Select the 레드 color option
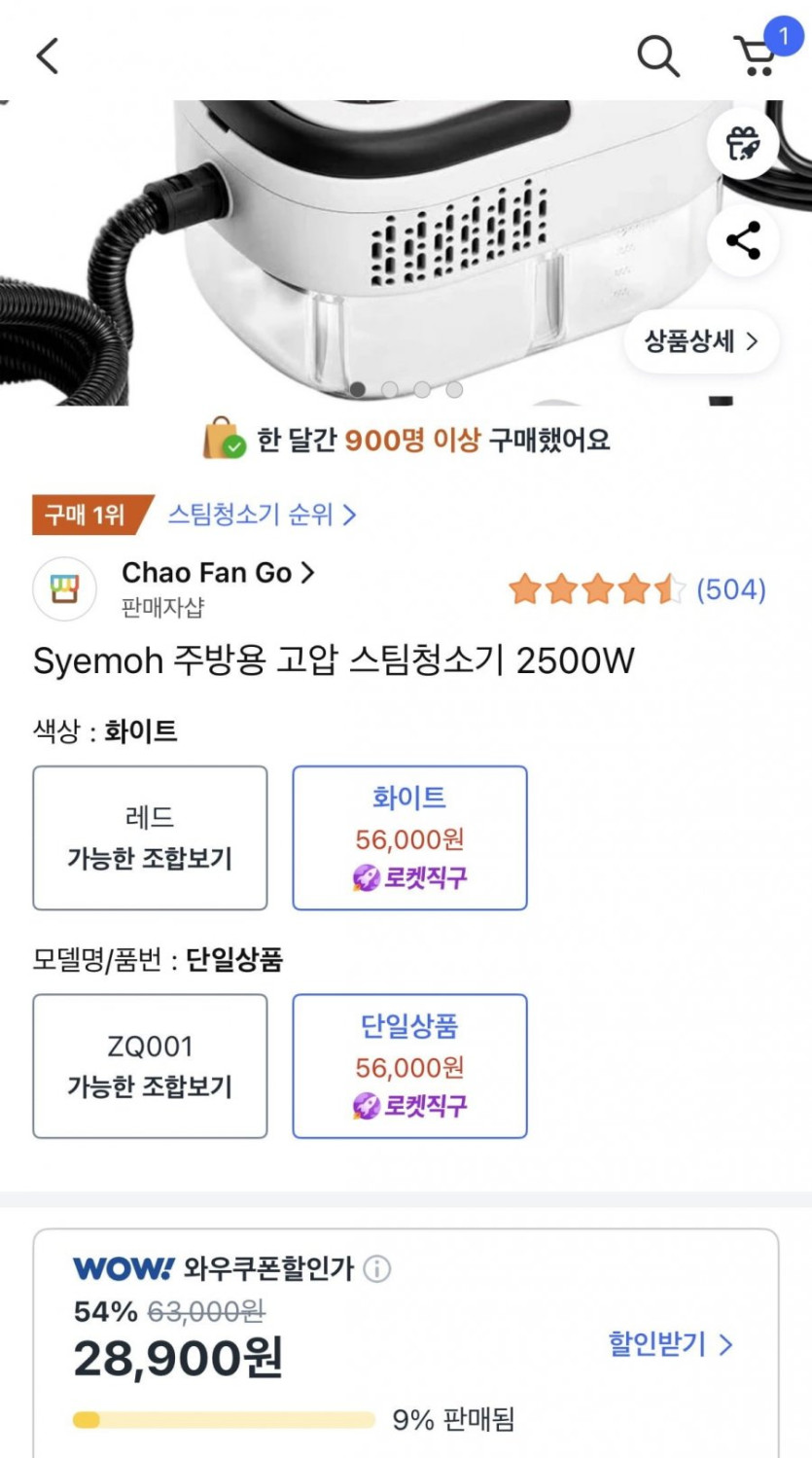Viewport: 812px width, 1458px height. (x=150, y=837)
